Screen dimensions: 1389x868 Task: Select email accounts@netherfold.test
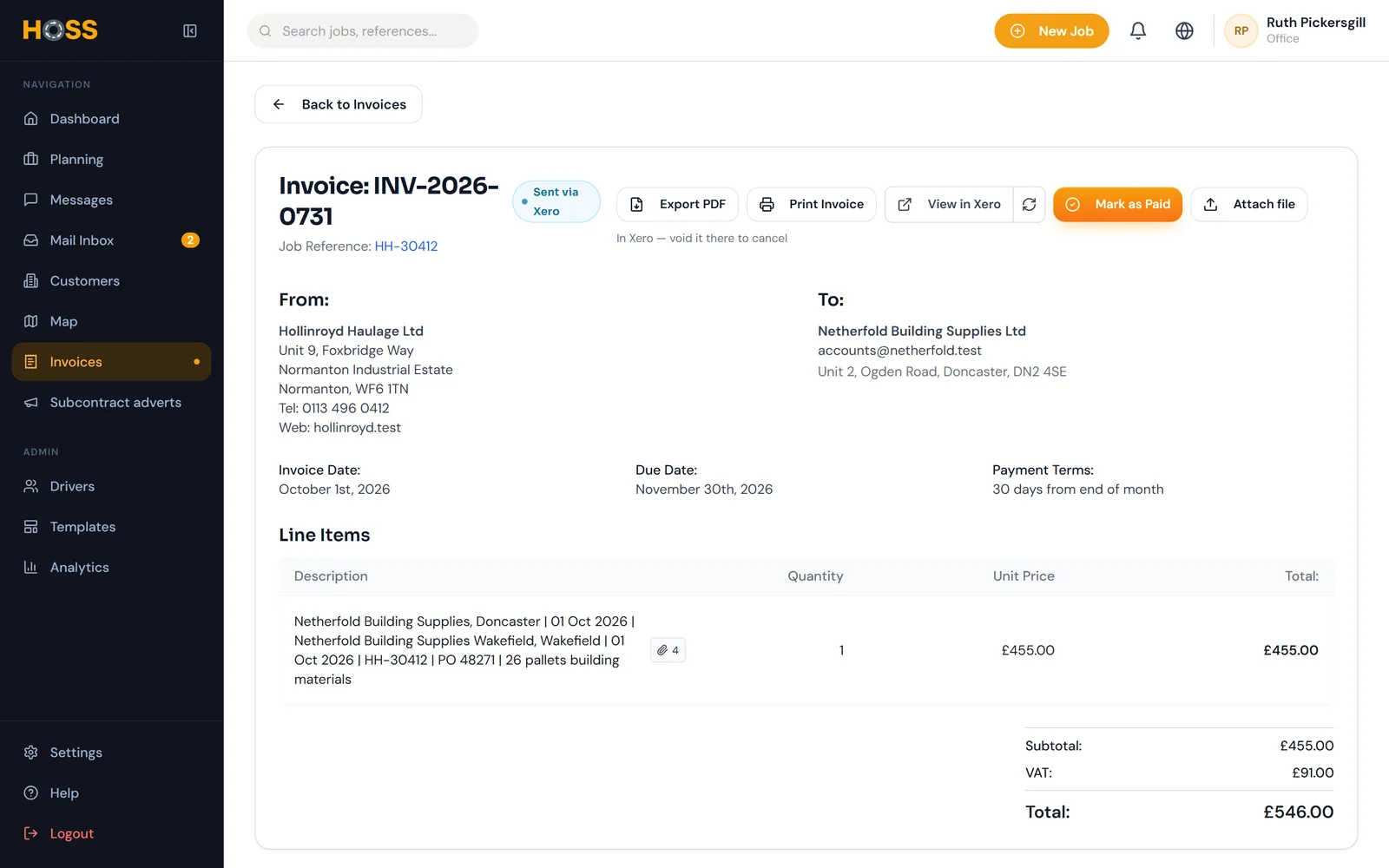pyautogui.click(x=899, y=351)
